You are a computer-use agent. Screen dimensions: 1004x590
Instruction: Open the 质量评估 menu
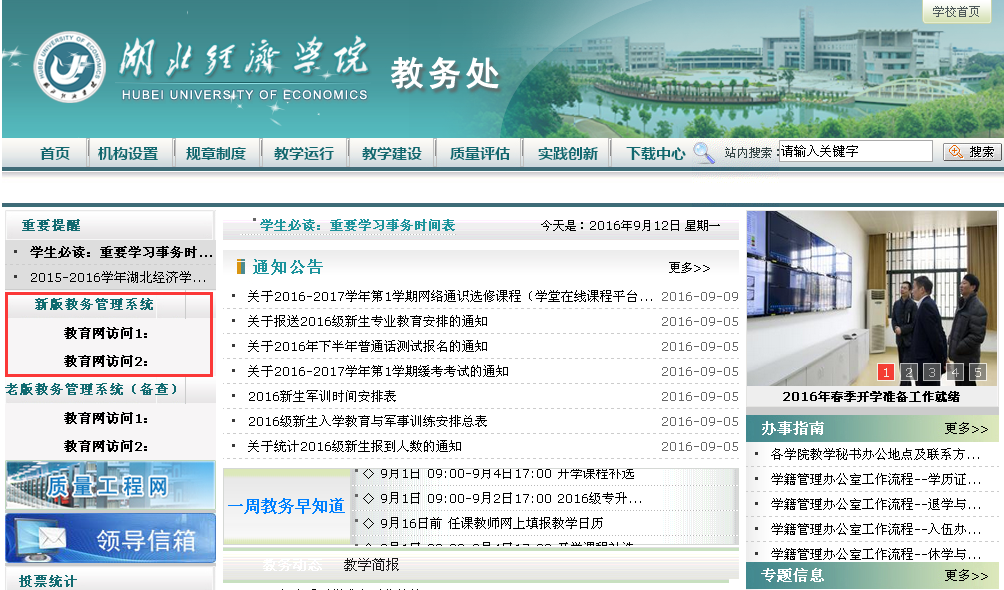[x=480, y=154]
